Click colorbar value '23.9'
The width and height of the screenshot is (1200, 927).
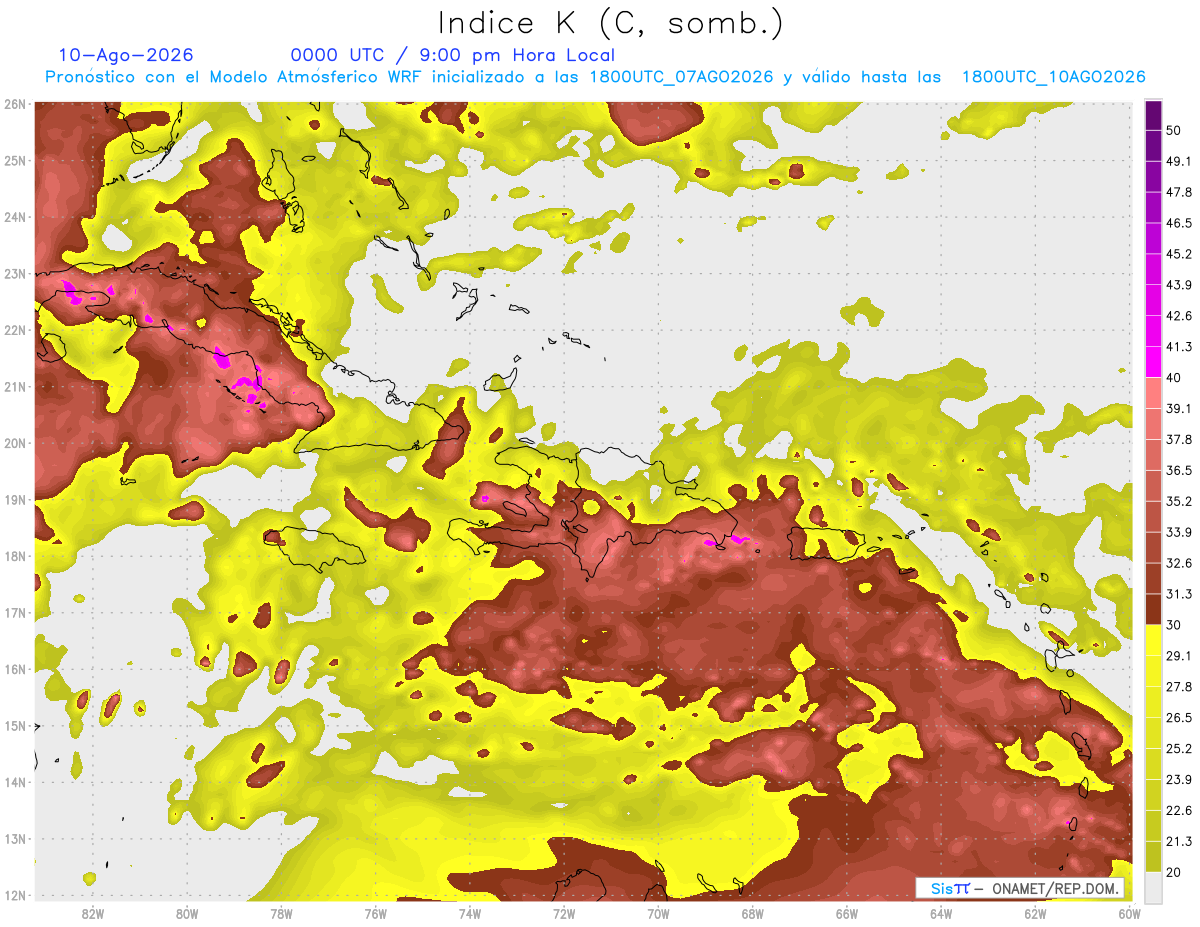click(1178, 779)
